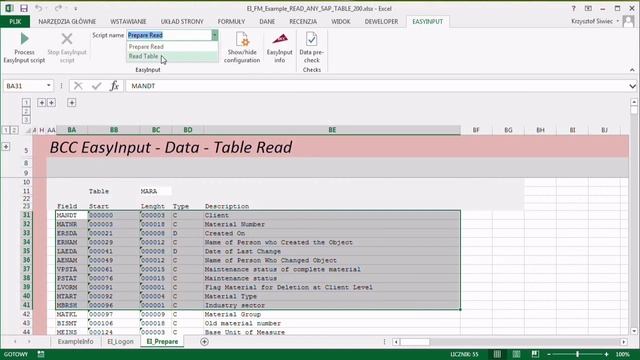This screenshot has height=360, width=640.
Task: Switch to Page Break Preview in status bar
Action: click(535, 354)
